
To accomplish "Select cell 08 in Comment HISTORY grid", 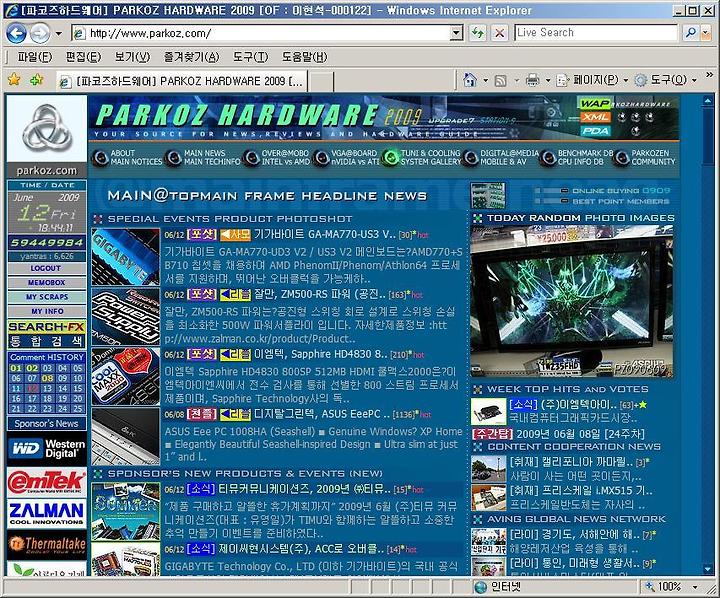I will click(x=47, y=378).
